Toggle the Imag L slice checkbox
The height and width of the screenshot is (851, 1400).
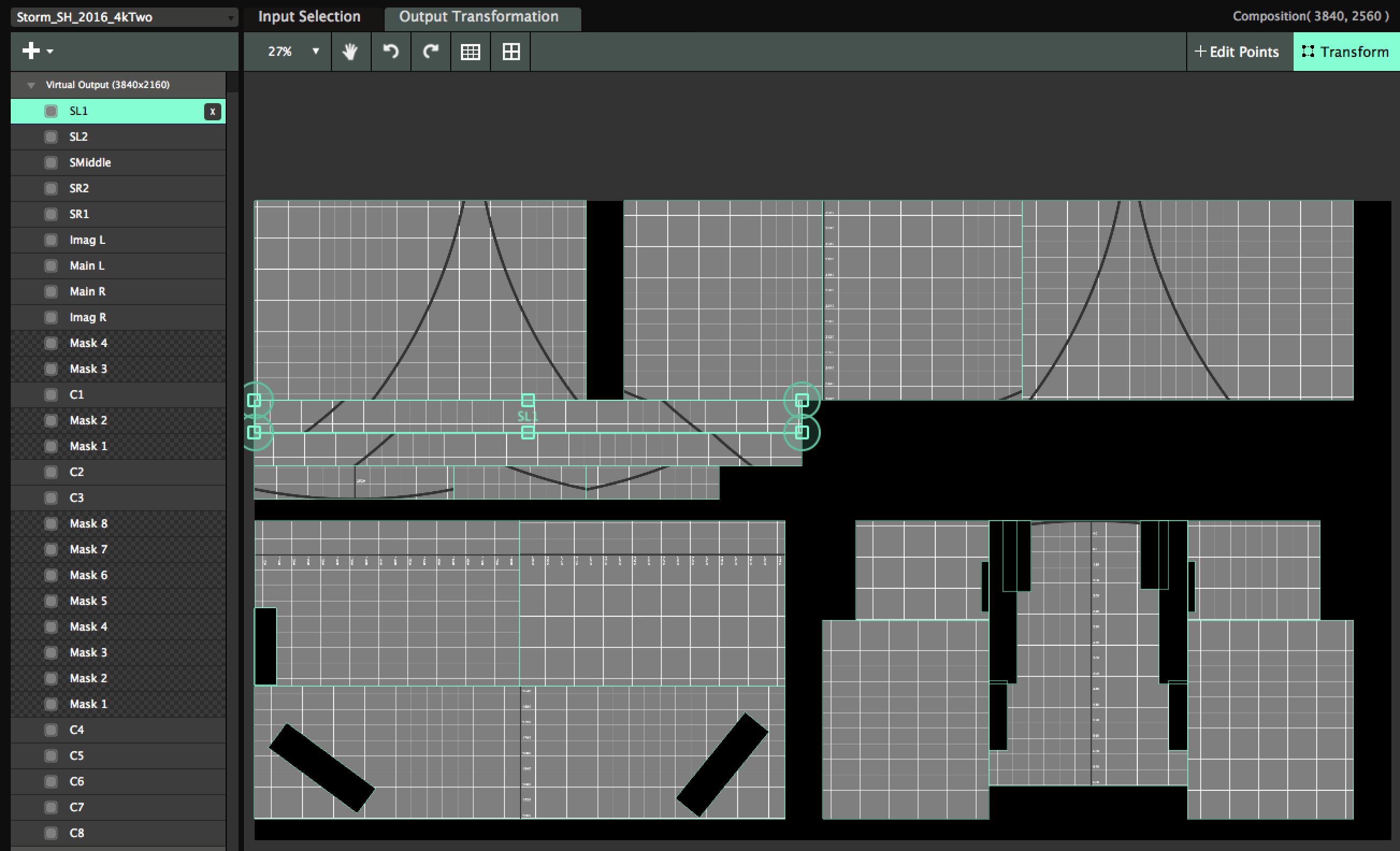coord(51,240)
